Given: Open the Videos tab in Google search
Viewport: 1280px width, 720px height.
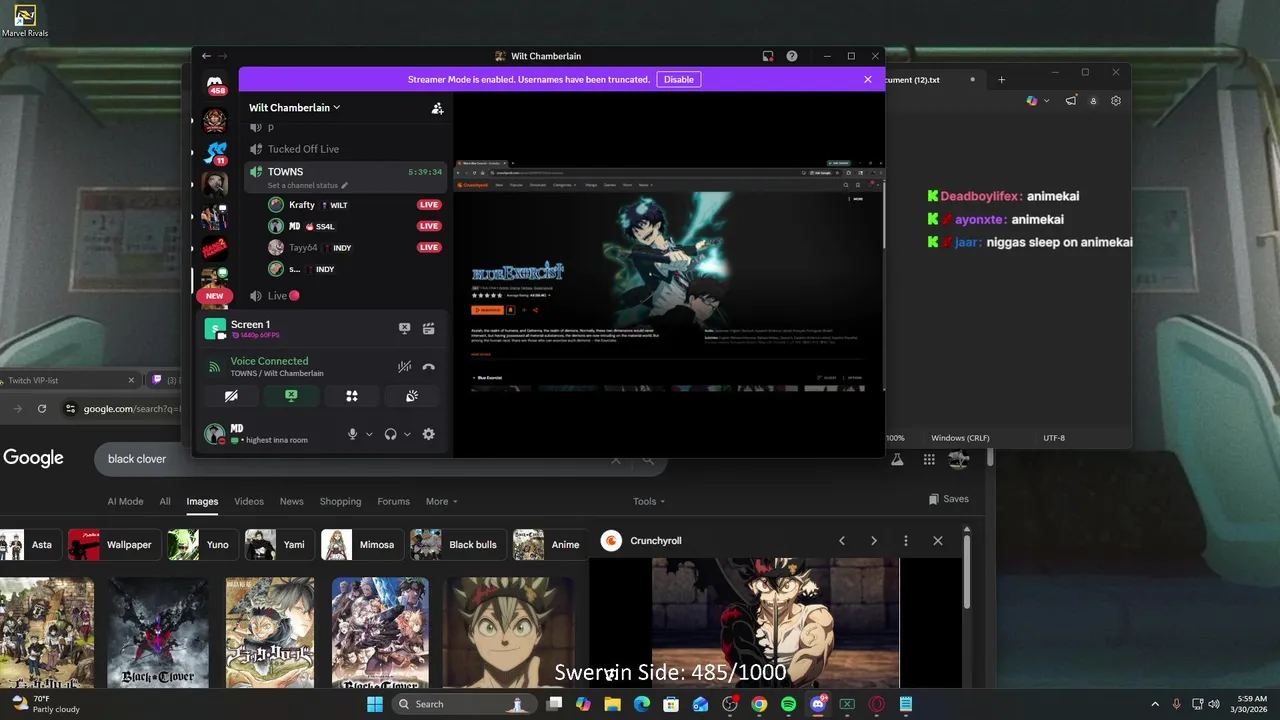Looking at the screenshot, I should tap(249, 501).
